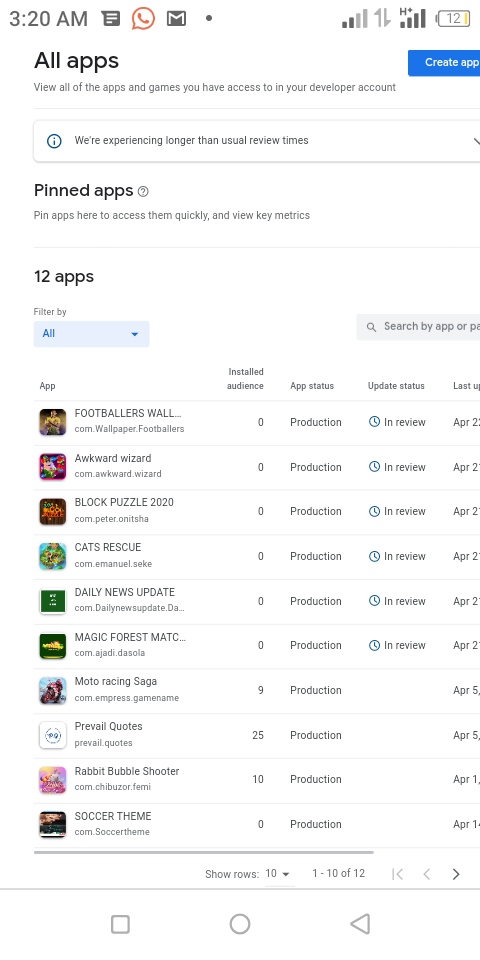480x960 pixels.
Task: Open Rabbit Bubble Shooter app icon
Action: pyautogui.click(x=53, y=780)
